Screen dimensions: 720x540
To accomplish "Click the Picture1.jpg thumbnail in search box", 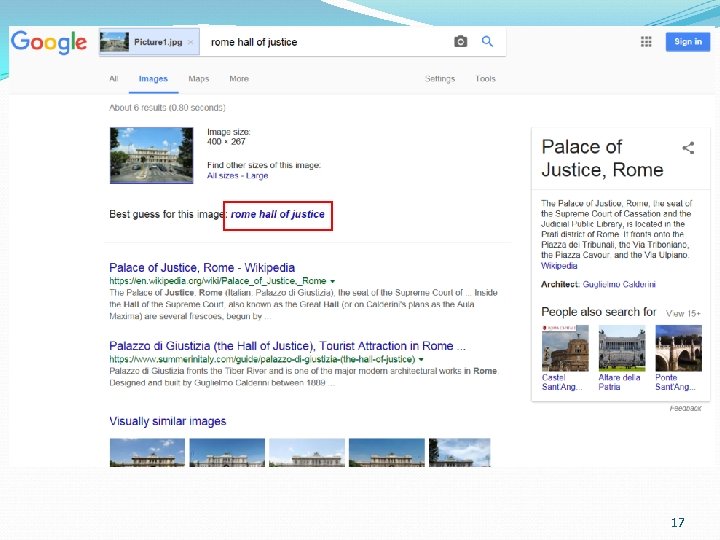I will 114,42.
